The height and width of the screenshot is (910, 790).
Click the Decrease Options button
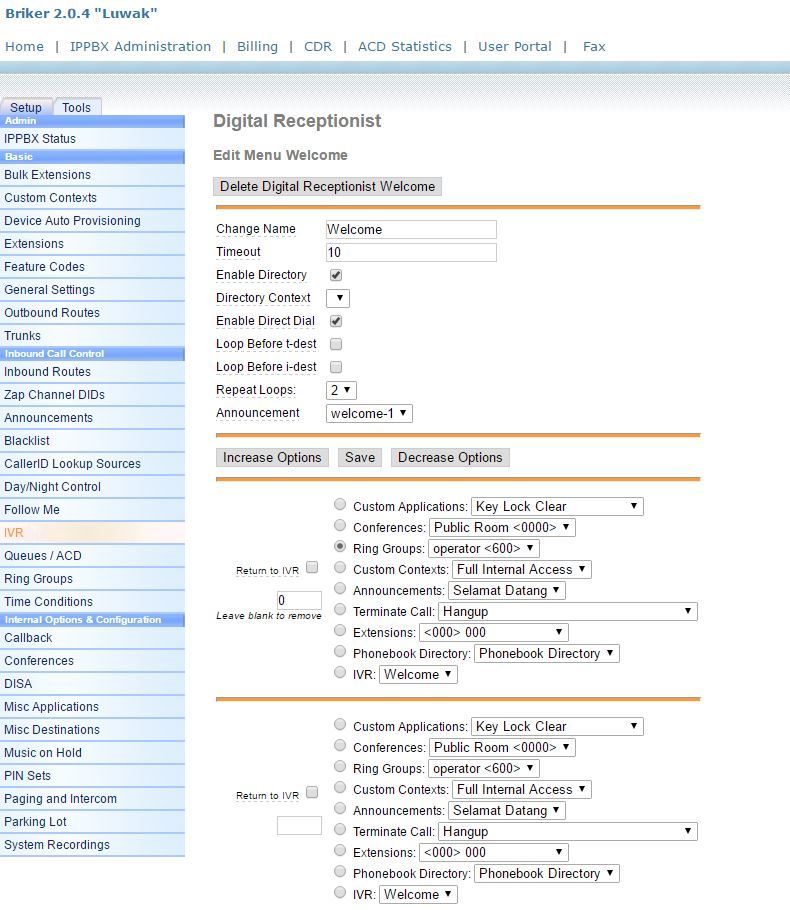450,457
